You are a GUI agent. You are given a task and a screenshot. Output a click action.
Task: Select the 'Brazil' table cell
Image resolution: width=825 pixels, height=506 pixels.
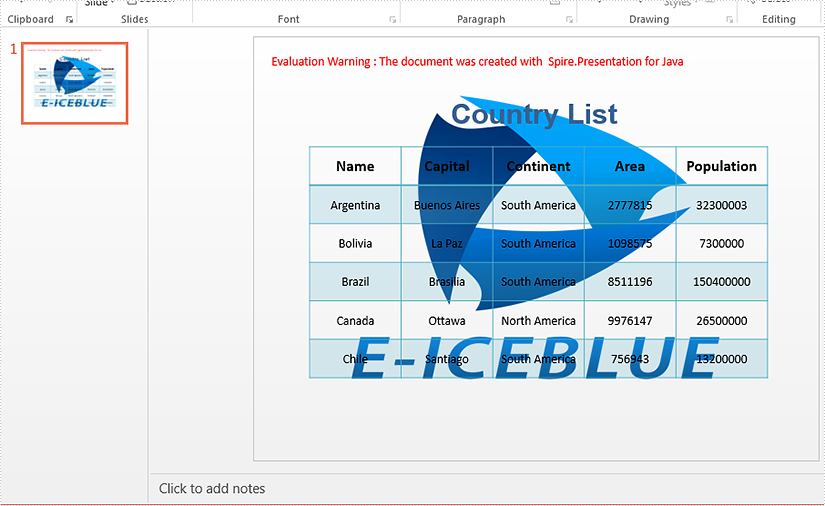tap(355, 281)
